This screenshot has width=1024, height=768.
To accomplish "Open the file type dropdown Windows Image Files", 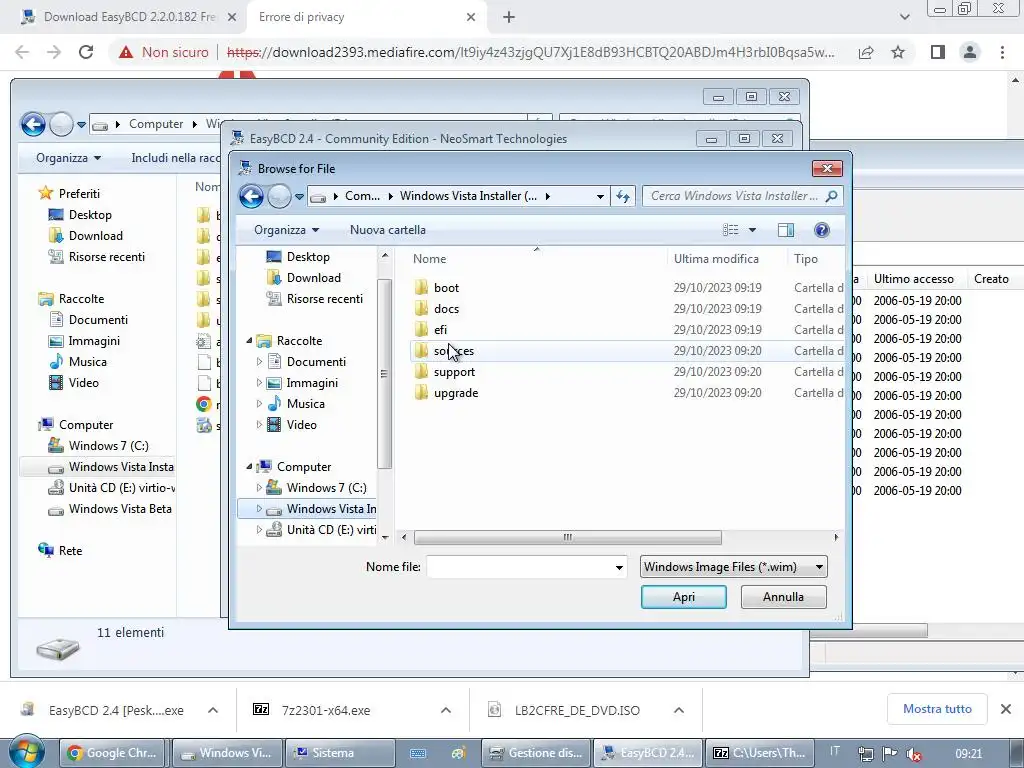I will tap(733, 567).
